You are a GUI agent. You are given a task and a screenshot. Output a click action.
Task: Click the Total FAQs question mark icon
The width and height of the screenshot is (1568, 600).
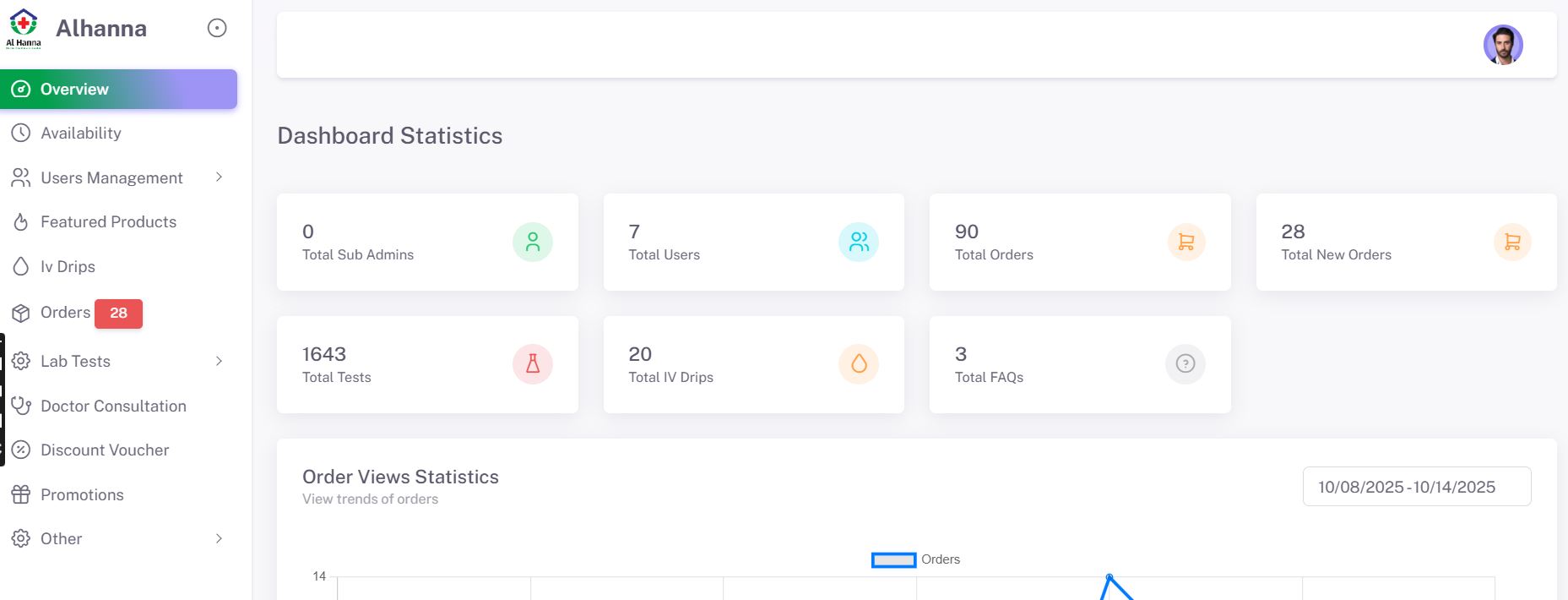[x=1185, y=364]
